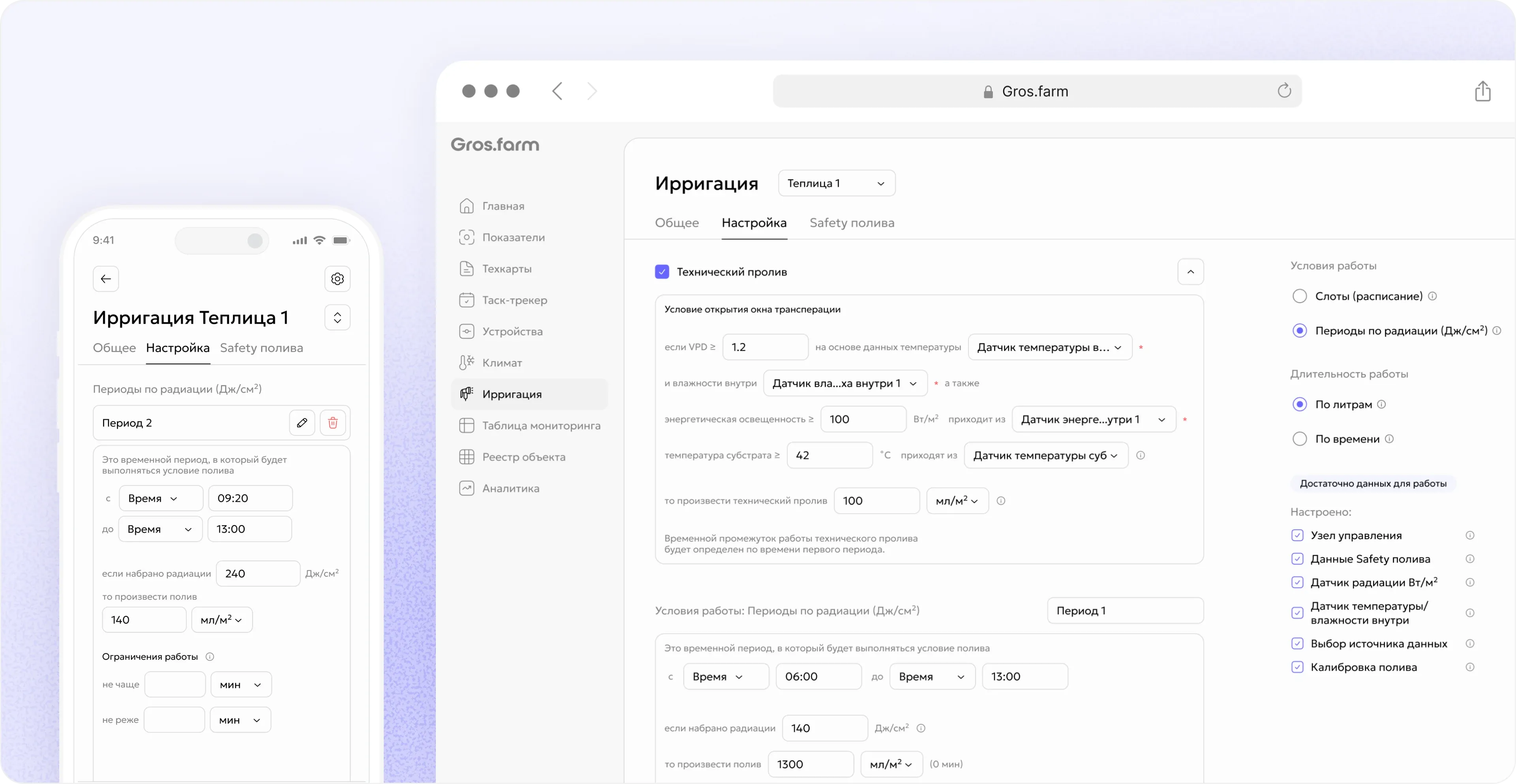Click the Таск-трекер calendar icon

466,300
